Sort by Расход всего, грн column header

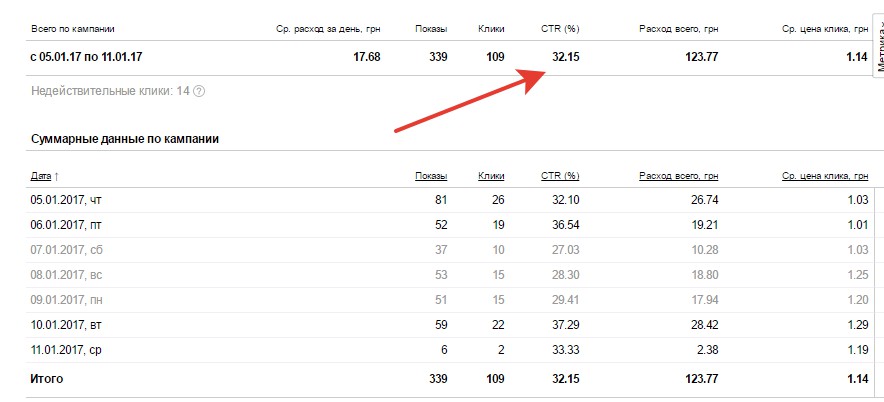point(678,176)
